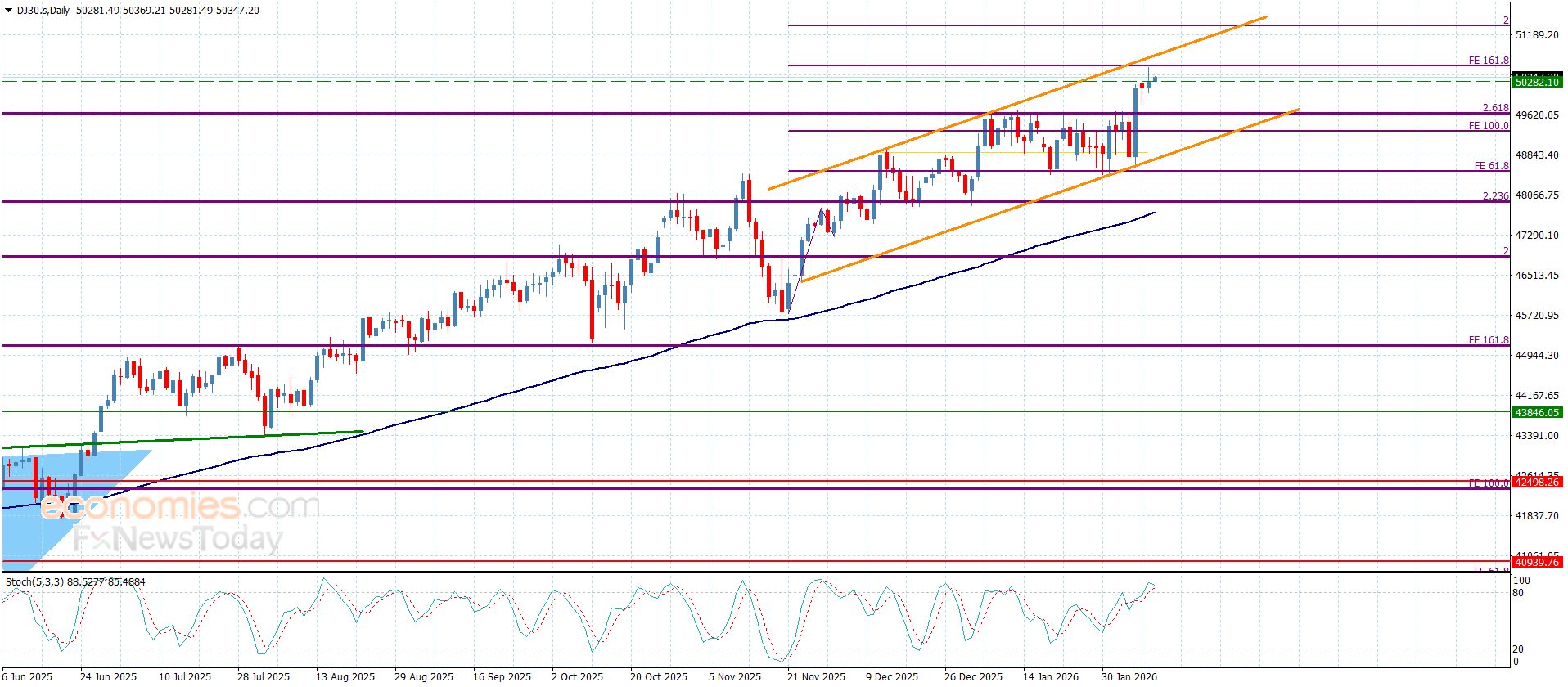Click the "5 Nov 2025" date label
This screenshot has width=1568, height=687.
tap(735, 677)
